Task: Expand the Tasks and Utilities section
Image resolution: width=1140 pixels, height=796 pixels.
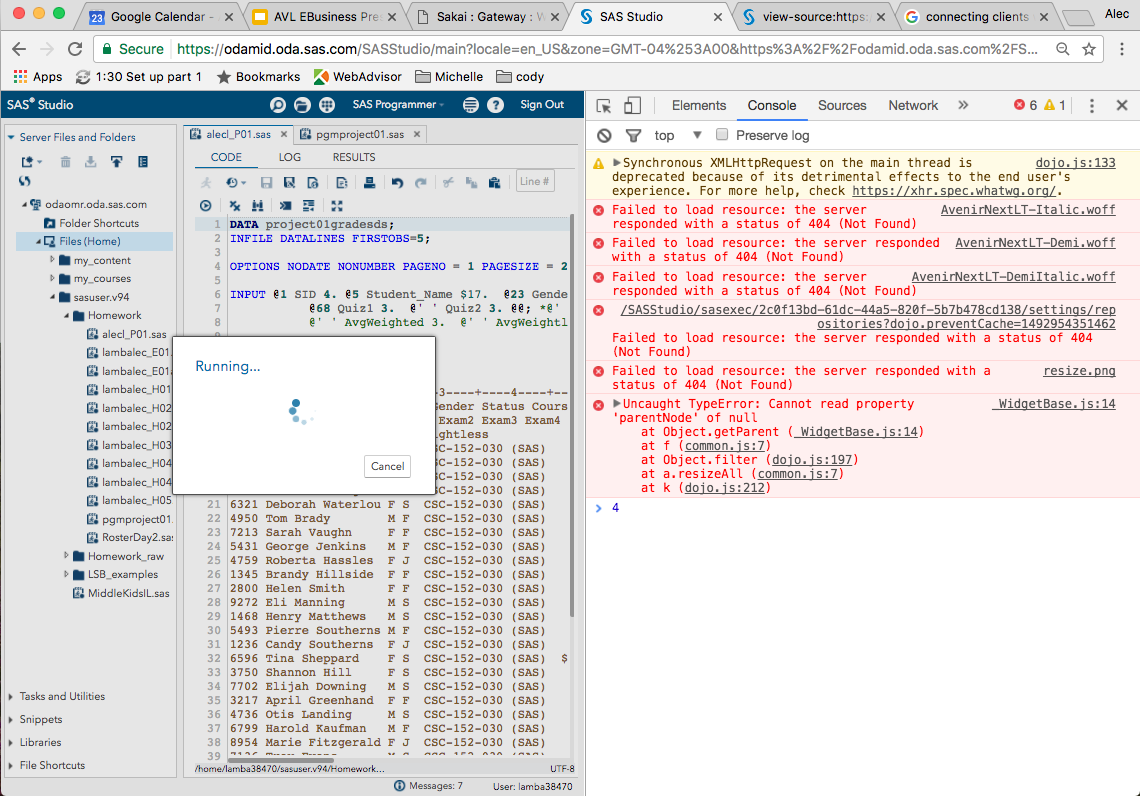Action: point(62,696)
